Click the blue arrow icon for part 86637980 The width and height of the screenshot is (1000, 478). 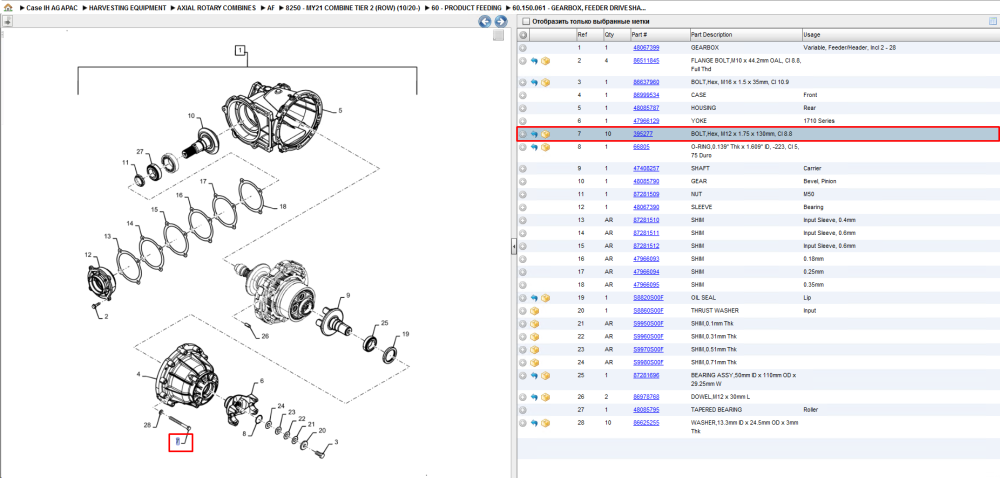point(534,82)
